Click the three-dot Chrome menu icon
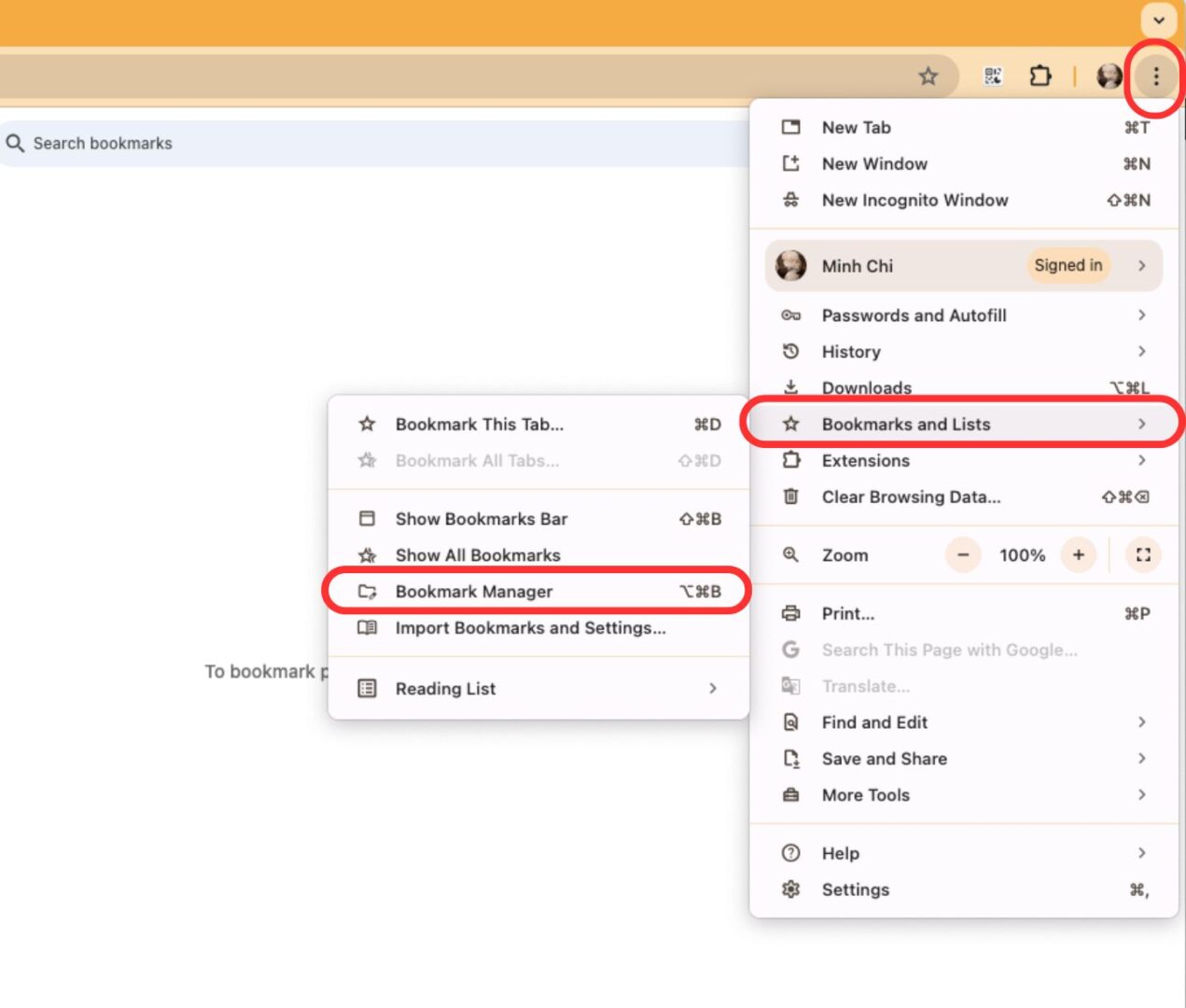The height and width of the screenshot is (1008, 1186). [x=1155, y=76]
